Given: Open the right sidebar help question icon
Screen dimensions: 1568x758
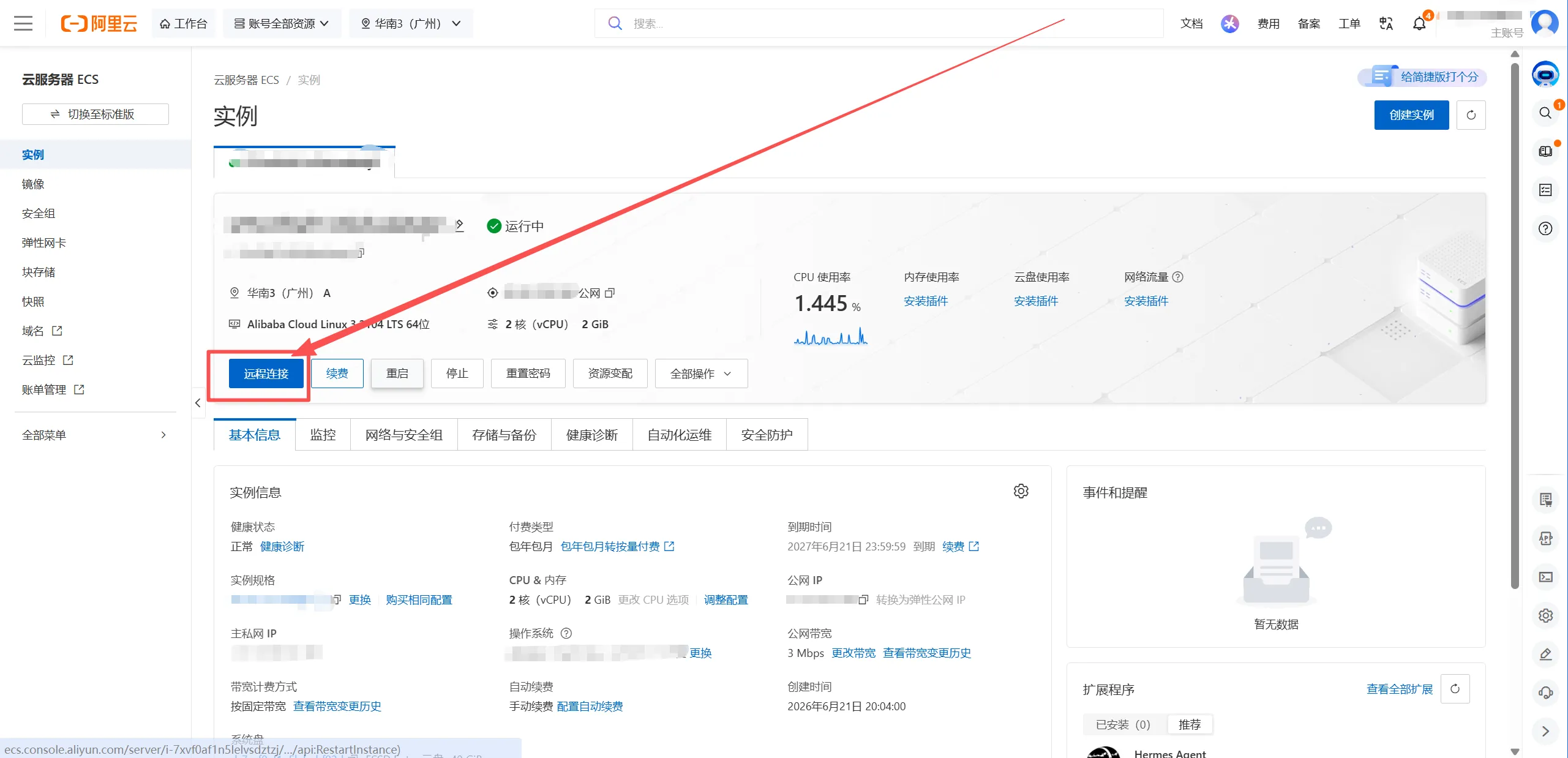Looking at the screenshot, I should pos(1545,228).
